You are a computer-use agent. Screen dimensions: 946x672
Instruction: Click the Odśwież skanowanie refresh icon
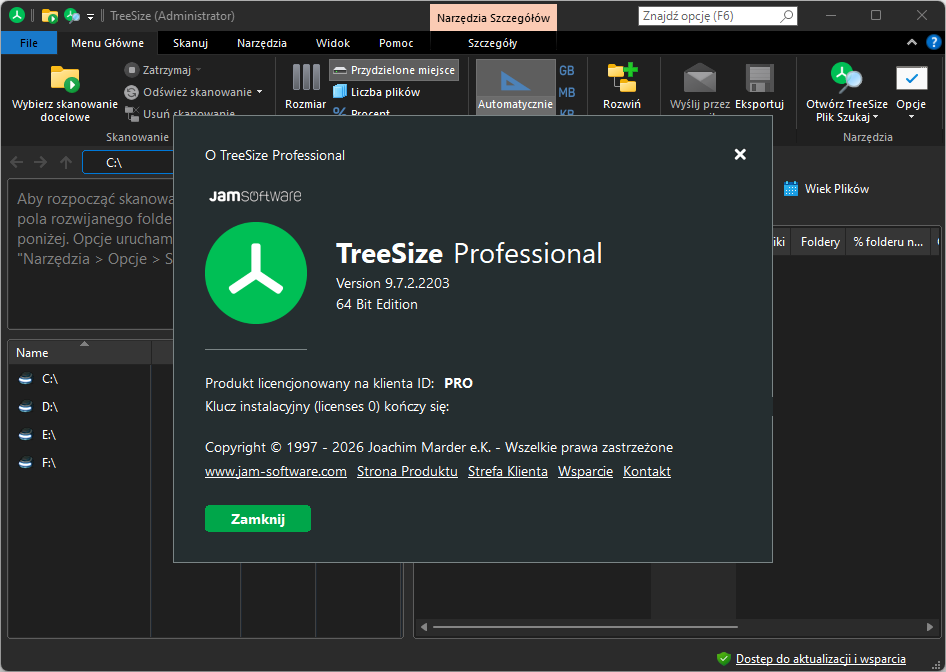click(x=132, y=92)
